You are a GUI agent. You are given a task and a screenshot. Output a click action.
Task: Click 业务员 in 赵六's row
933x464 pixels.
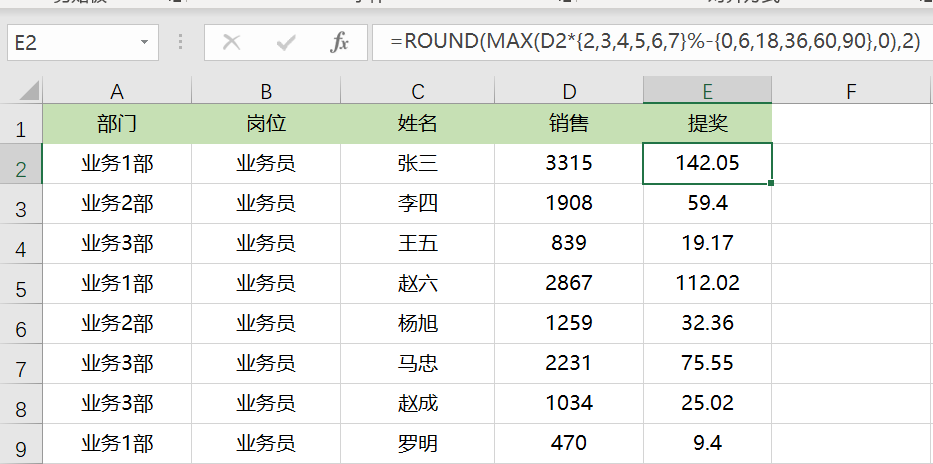[266, 284]
